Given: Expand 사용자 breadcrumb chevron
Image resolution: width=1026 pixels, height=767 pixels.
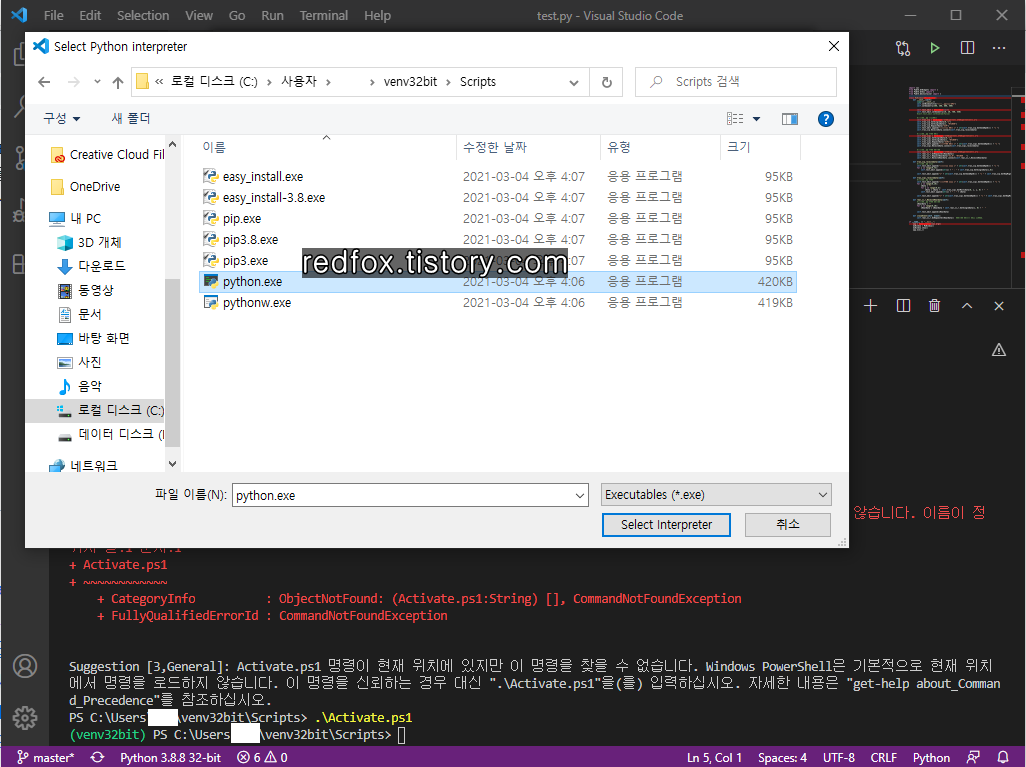Looking at the screenshot, I should pos(328,82).
